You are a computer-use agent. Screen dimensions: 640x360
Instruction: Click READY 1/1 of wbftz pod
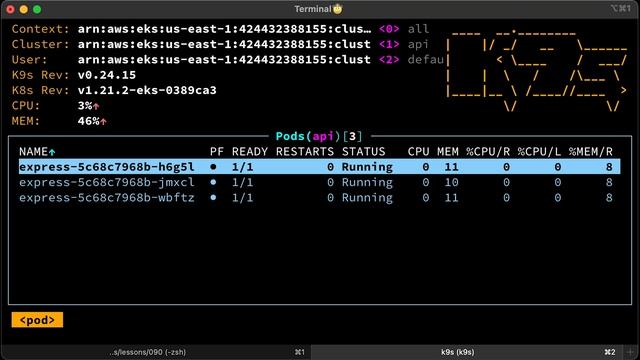point(242,198)
